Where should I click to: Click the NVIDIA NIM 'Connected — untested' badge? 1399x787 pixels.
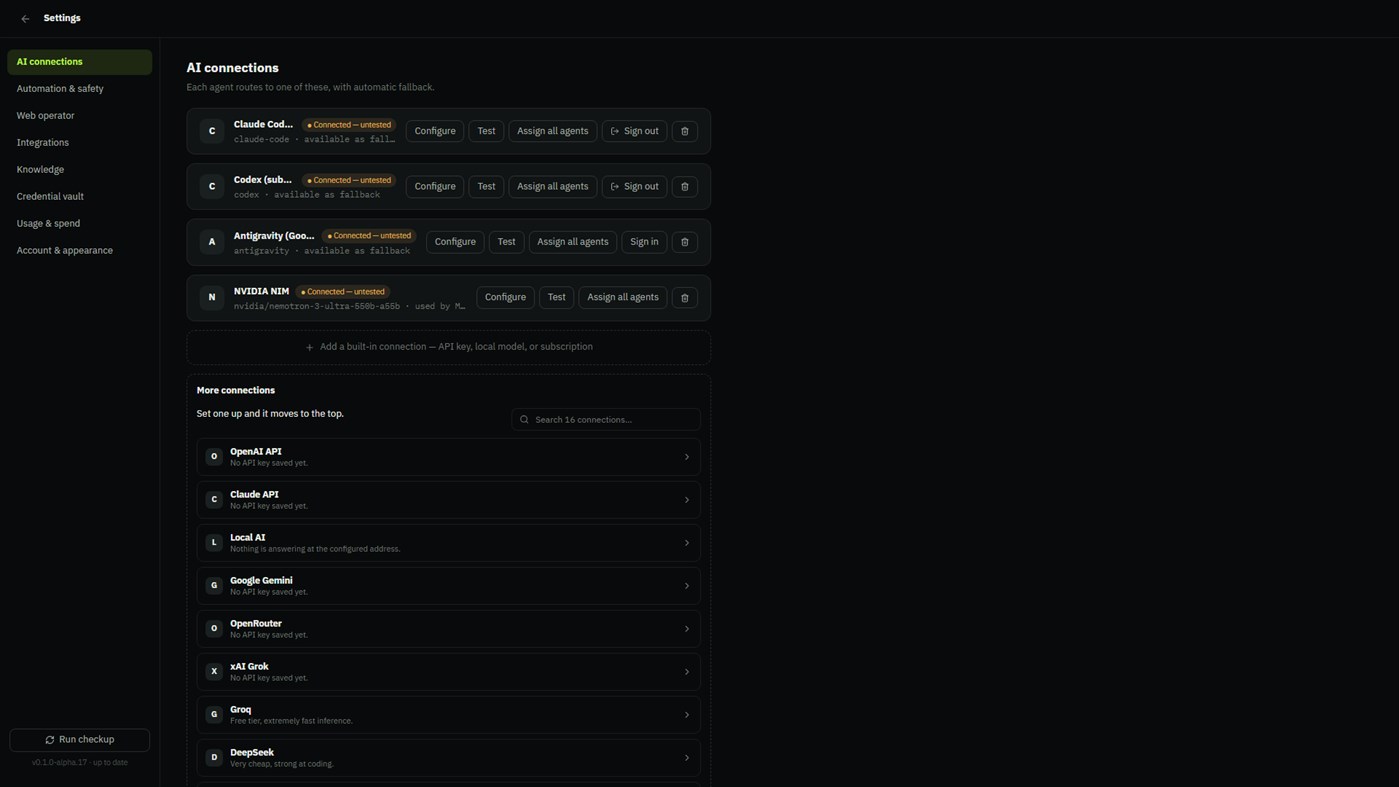(x=343, y=292)
